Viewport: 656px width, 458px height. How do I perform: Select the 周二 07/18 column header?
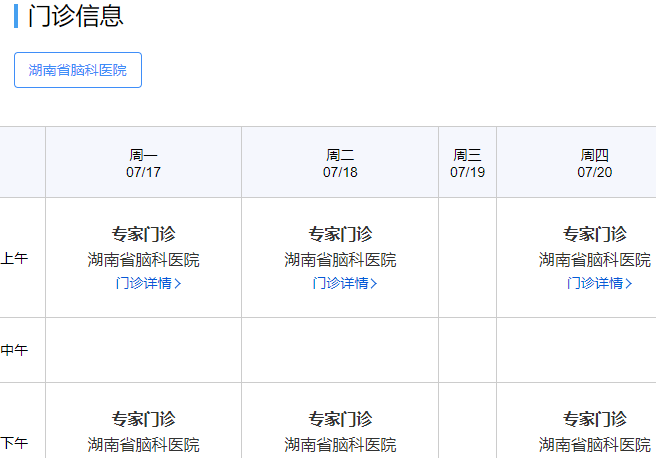pyautogui.click(x=340, y=163)
